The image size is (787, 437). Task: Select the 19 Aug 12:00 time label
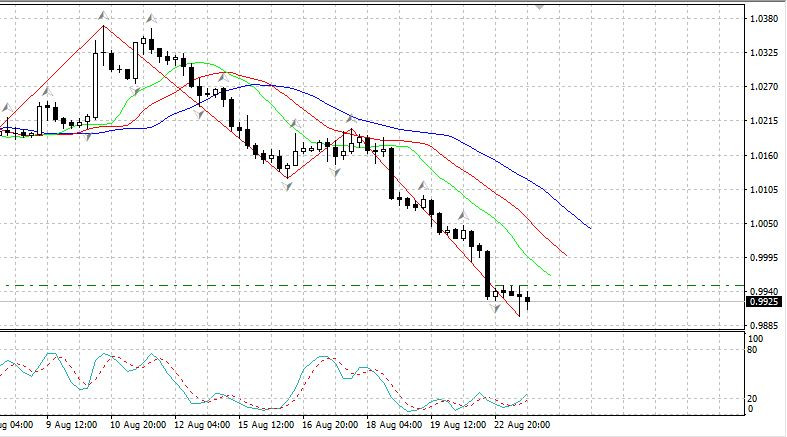458,425
